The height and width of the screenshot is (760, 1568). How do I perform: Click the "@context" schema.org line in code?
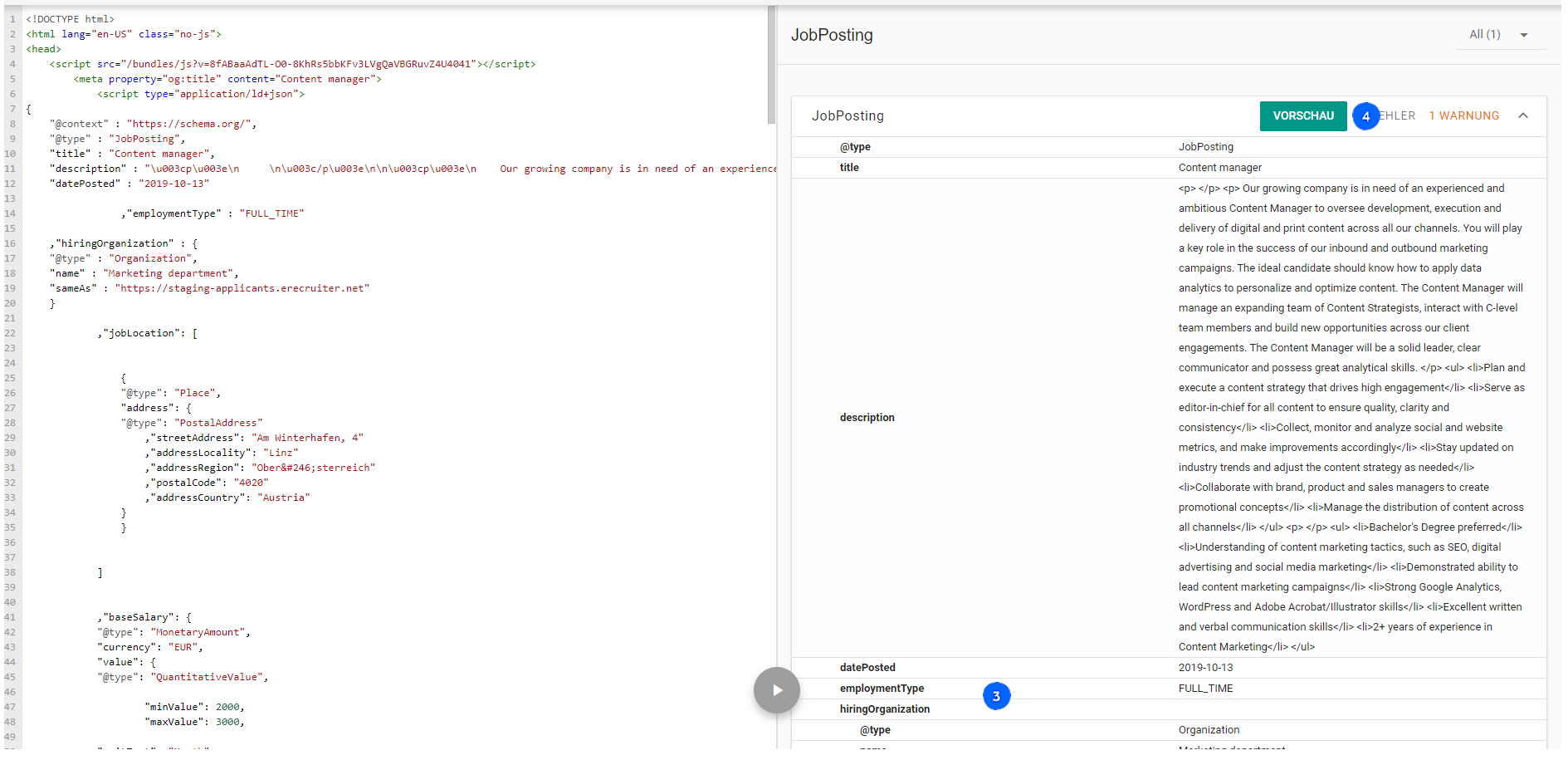pyautogui.click(x=153, y=124)
